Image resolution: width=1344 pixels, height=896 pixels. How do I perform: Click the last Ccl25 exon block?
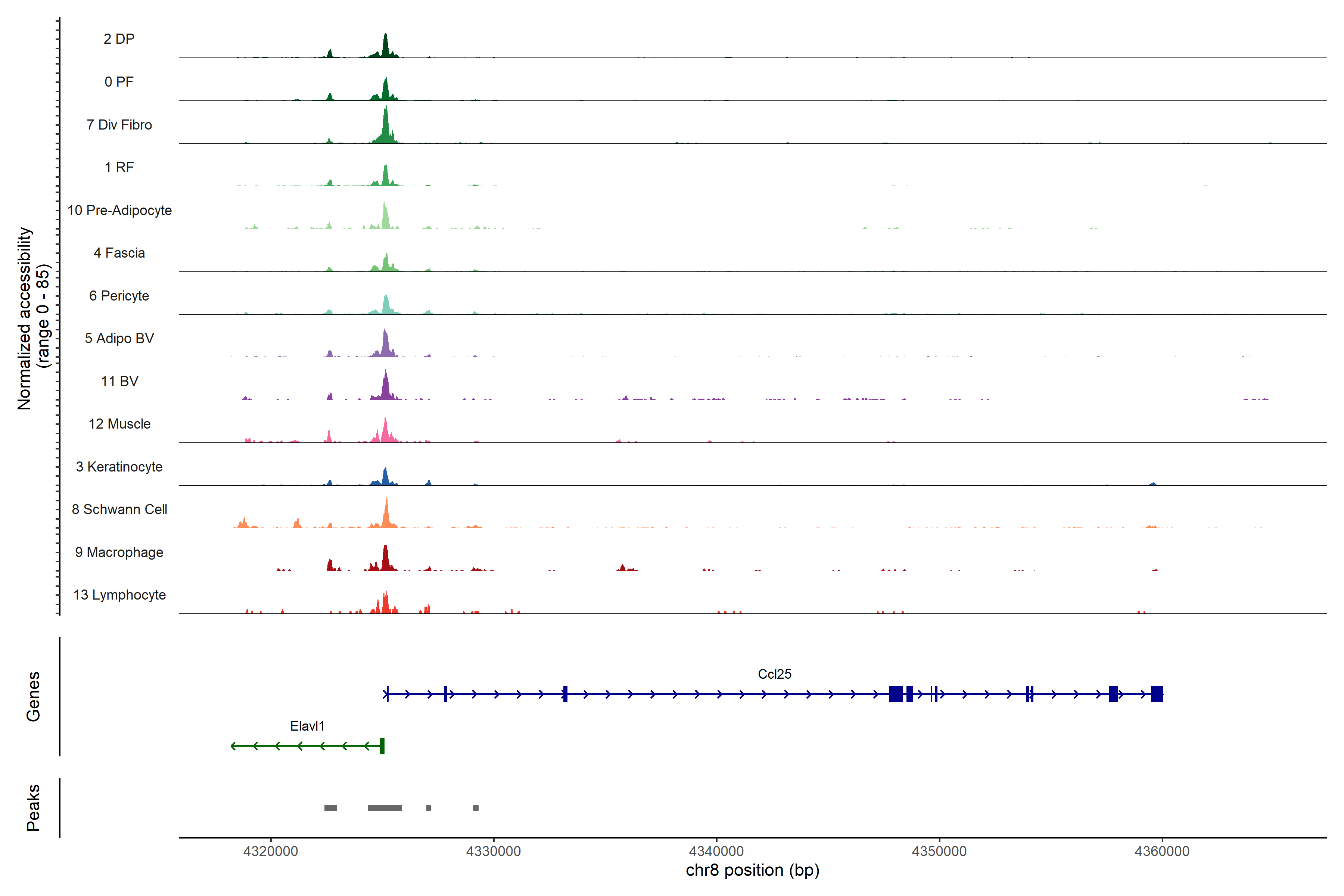point(1157,694)
